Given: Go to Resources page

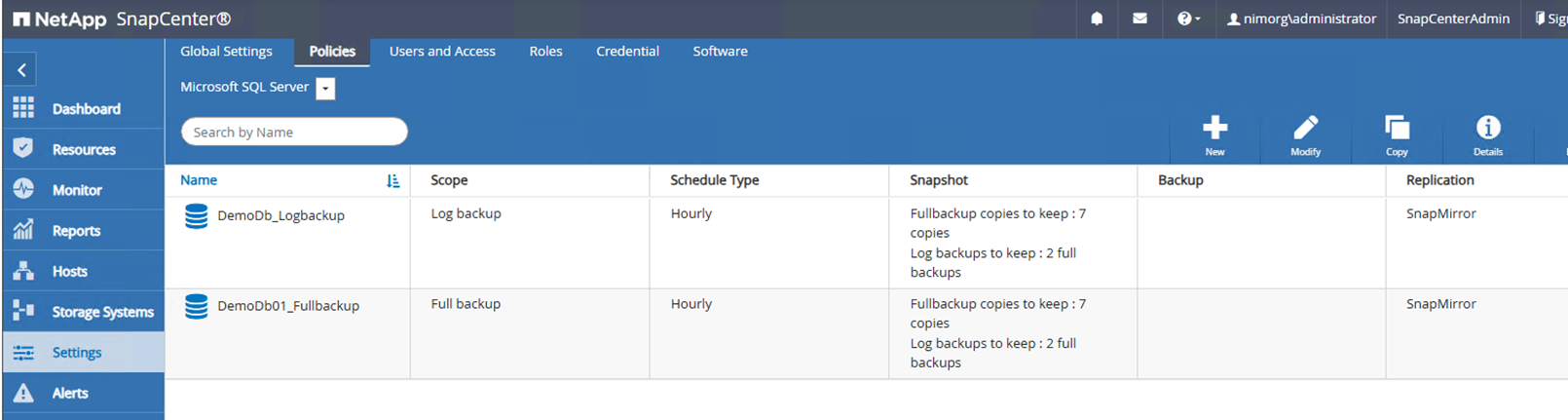Looking at the screenshot, I should click(x=83, y=149).
